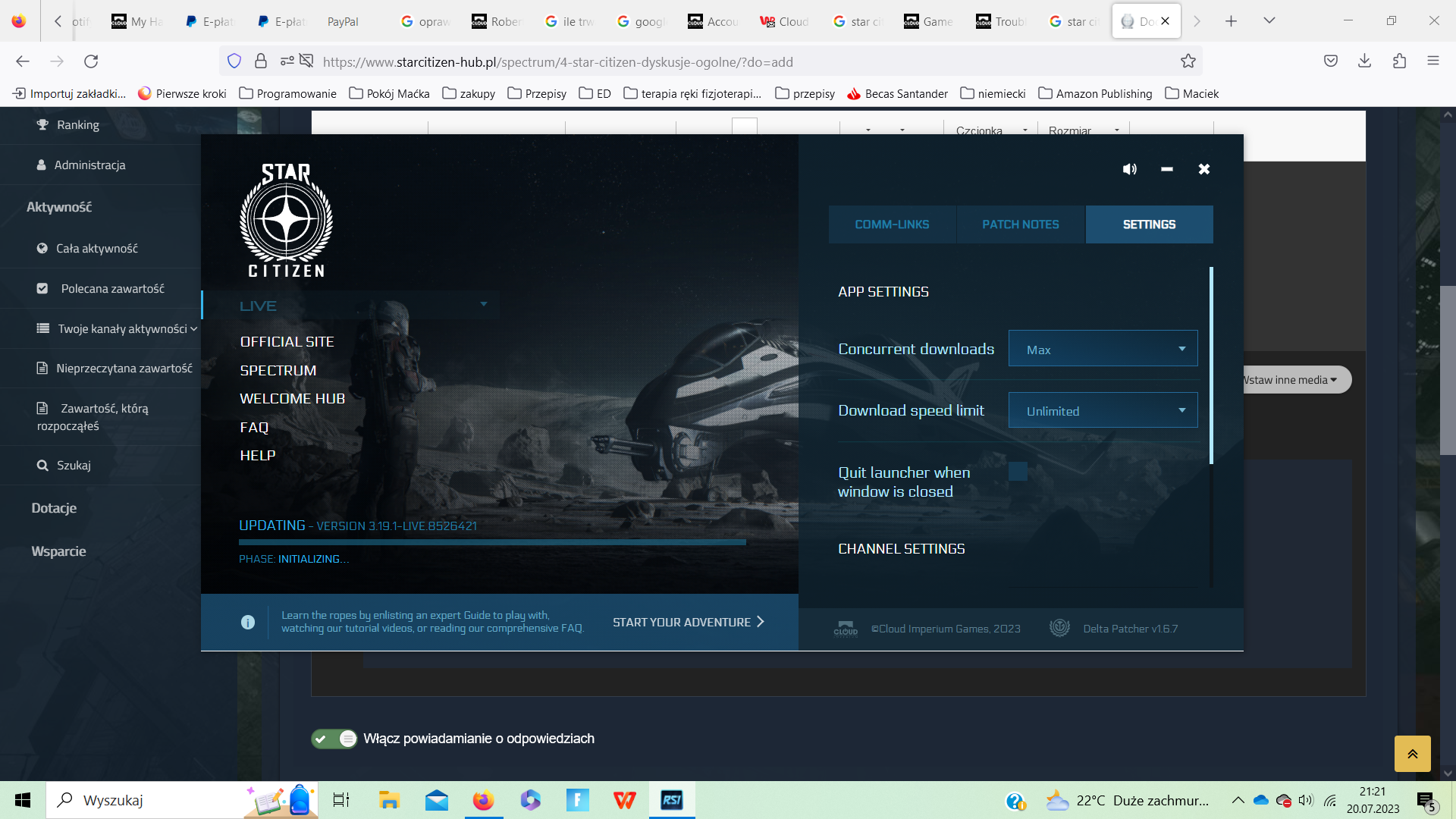Open the WPS Office taskbar icon
The height and width of the screenshot is (819, 1456).
625,800
